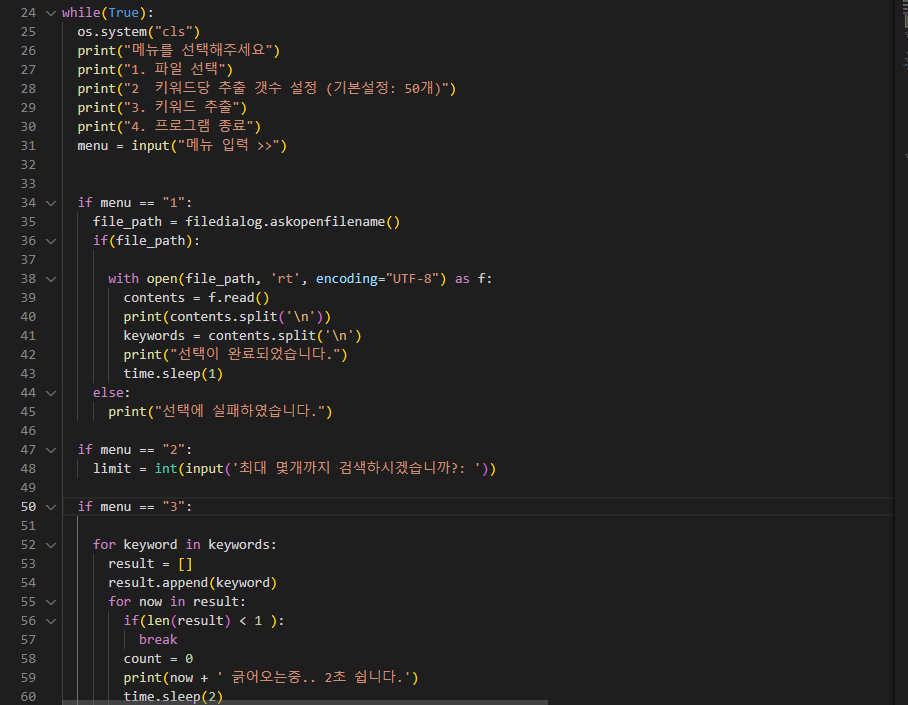Click the result.append(keyword) line
This screenshot has width=908, height=705.
pos(192,583)
